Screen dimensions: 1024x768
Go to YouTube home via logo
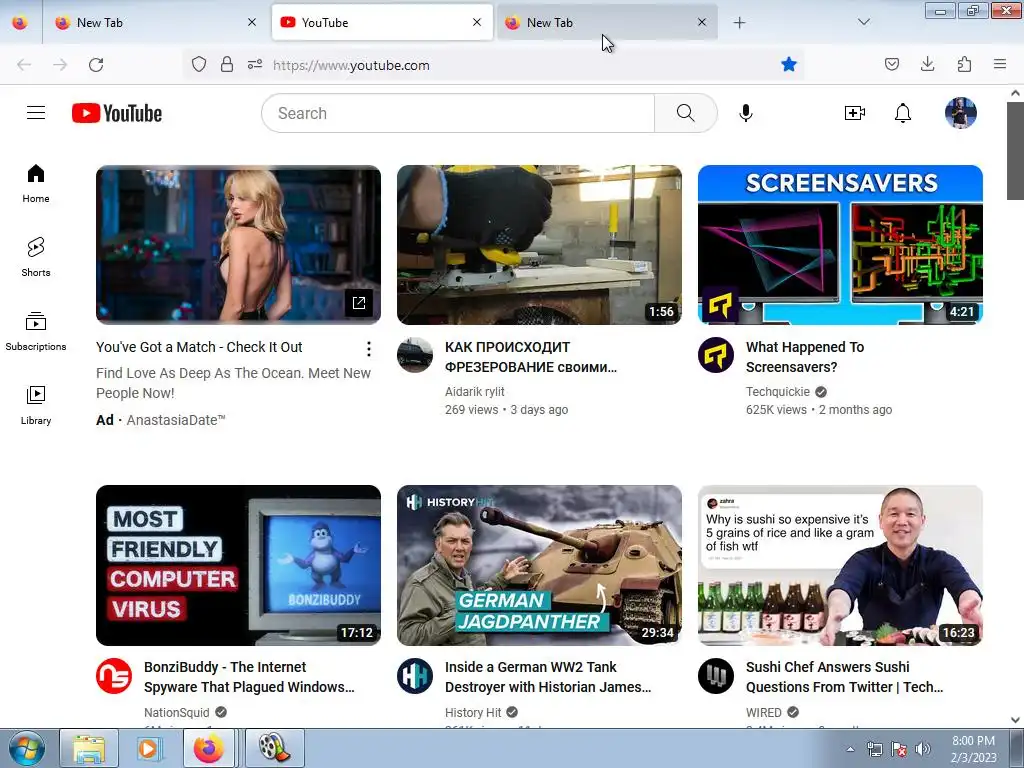(117, 113)
